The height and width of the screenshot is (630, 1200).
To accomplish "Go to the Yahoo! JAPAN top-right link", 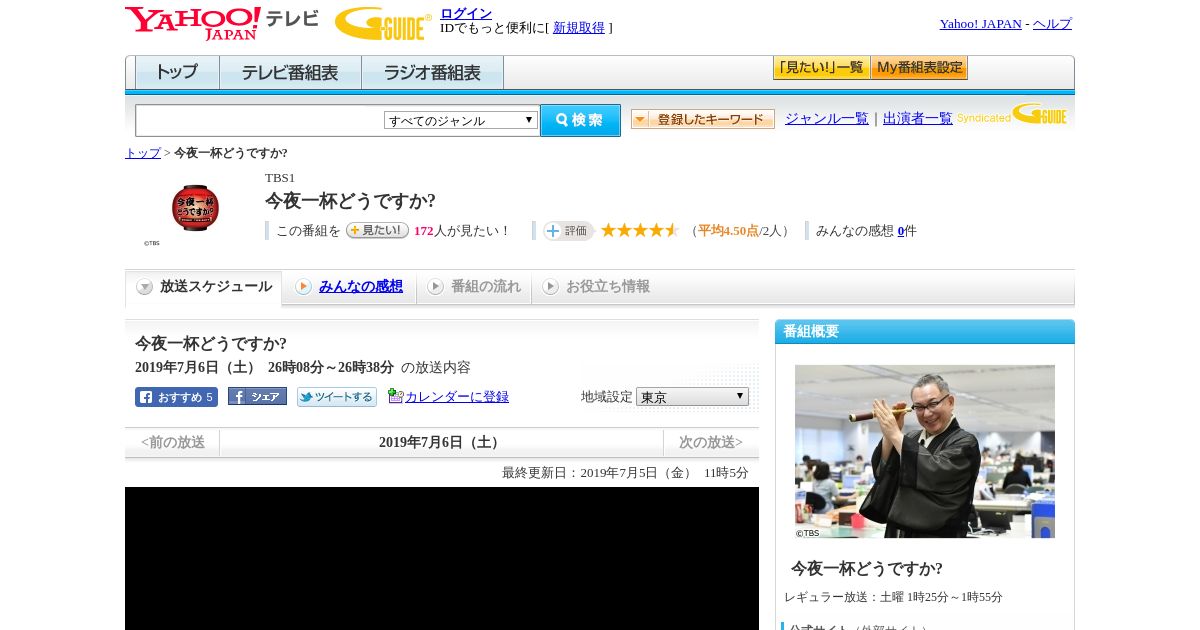I will 980,23.
